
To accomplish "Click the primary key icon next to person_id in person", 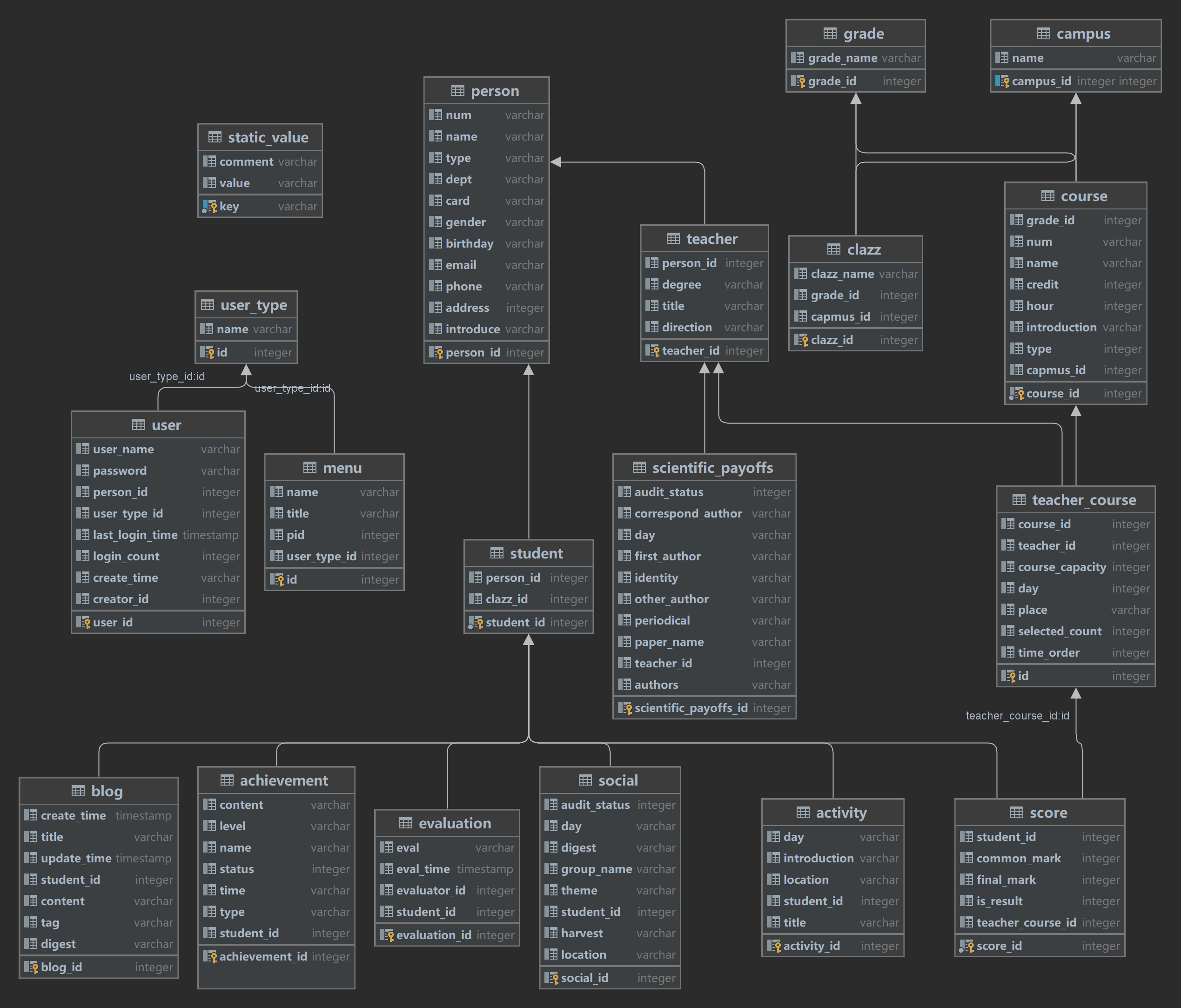I will pos(436,352).
